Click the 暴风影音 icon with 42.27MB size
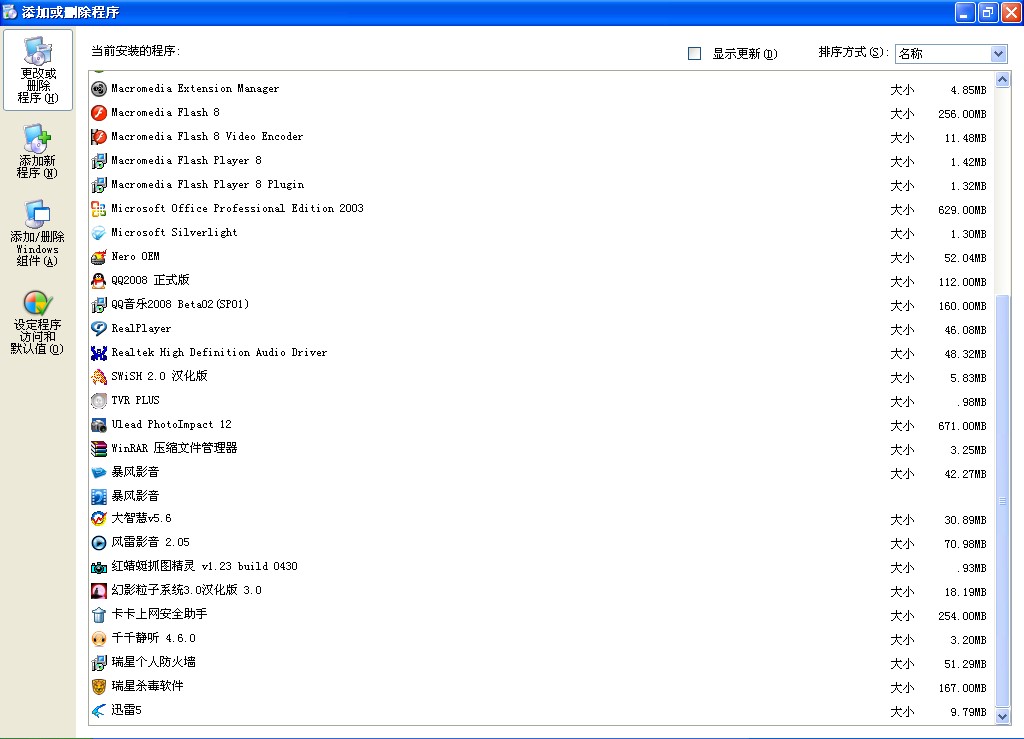This screenshot has height=739, width=1024. coord(99,473)
